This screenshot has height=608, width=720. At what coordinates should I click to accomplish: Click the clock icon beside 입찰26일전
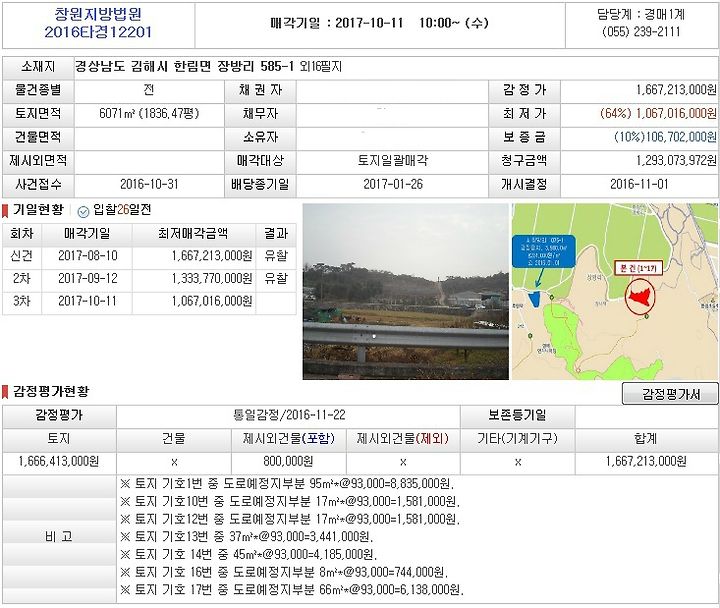(x=83, y=211)
